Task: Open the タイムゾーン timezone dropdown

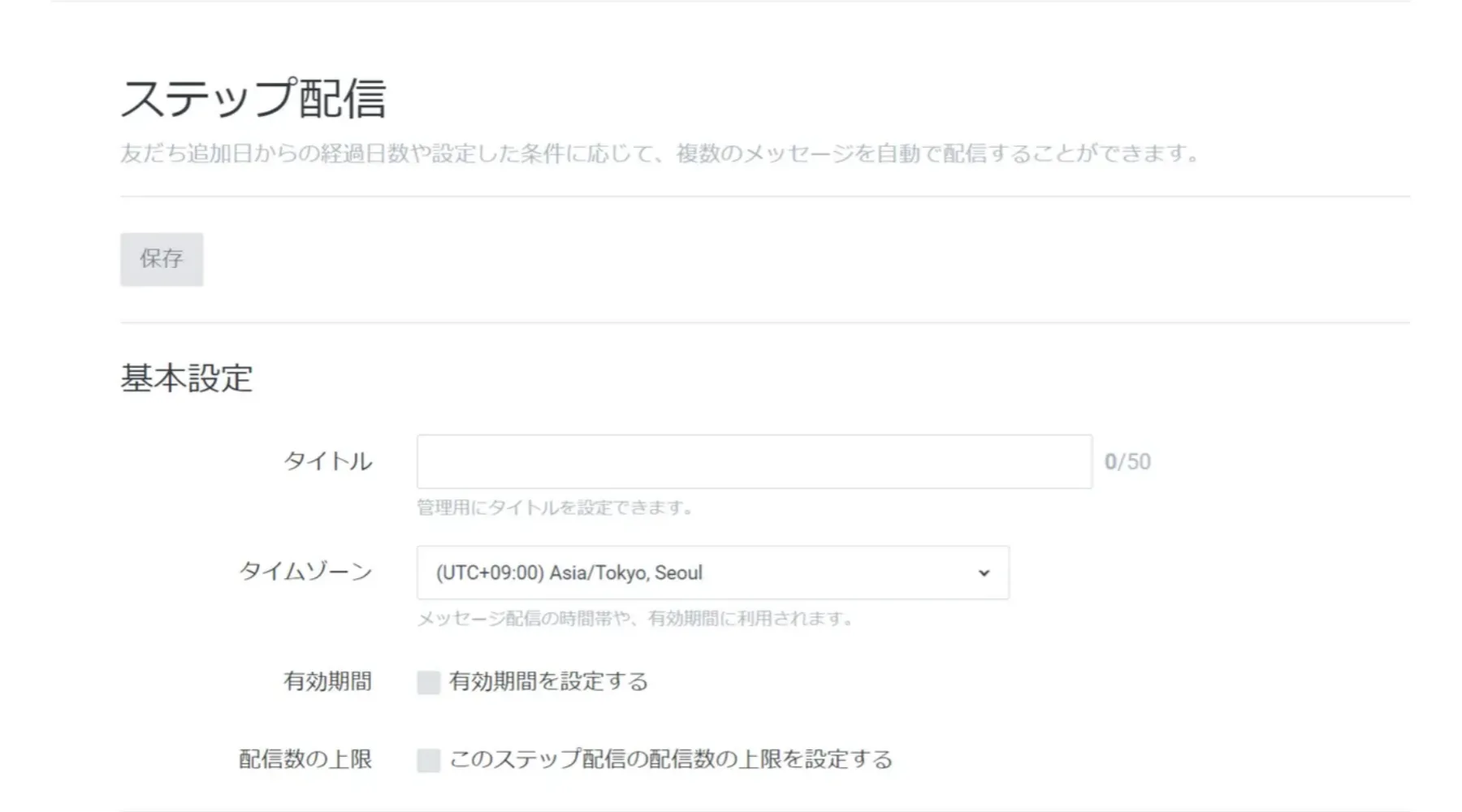Action: click(712, 572)
